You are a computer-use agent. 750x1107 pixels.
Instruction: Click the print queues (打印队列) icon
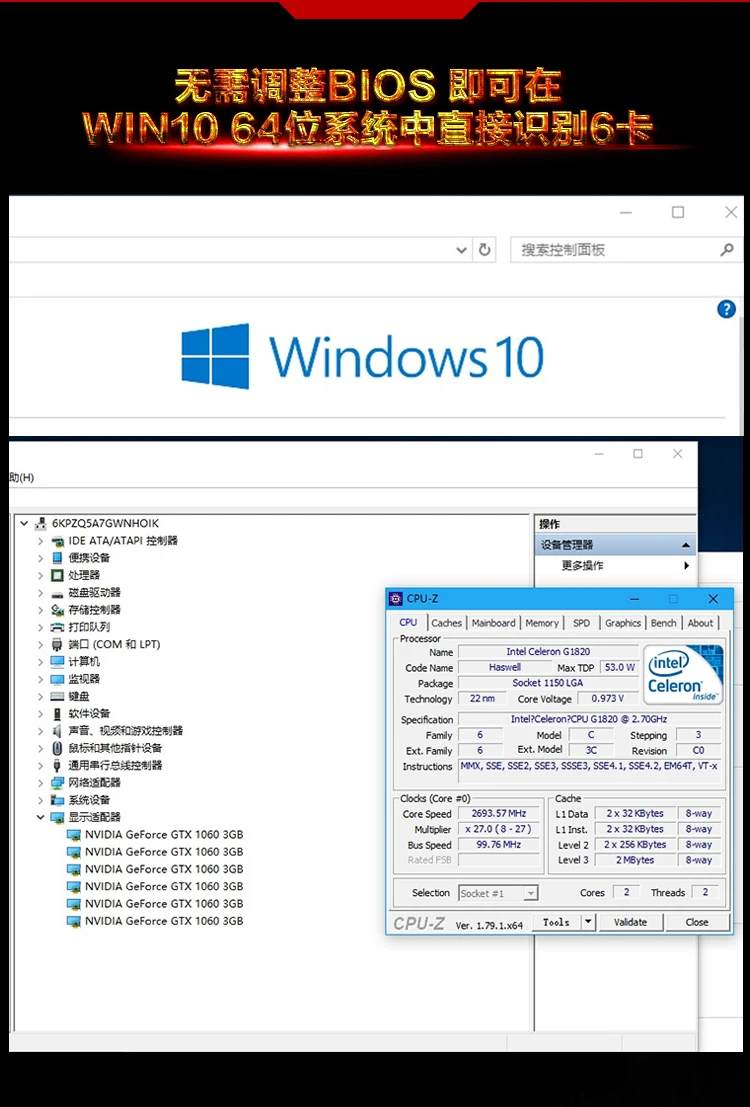57,627
